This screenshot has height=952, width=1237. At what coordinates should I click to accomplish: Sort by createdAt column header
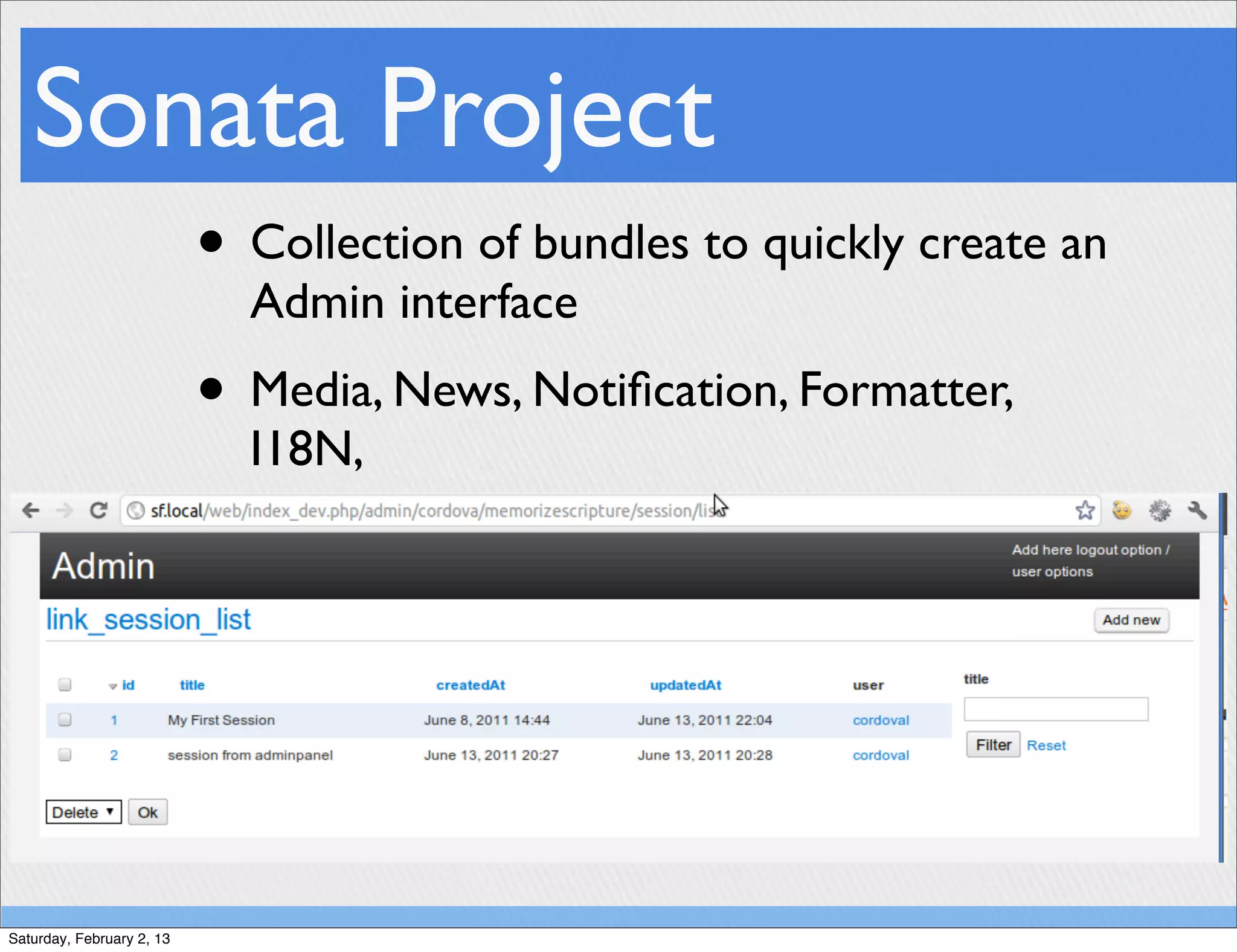tap(471, 685)
